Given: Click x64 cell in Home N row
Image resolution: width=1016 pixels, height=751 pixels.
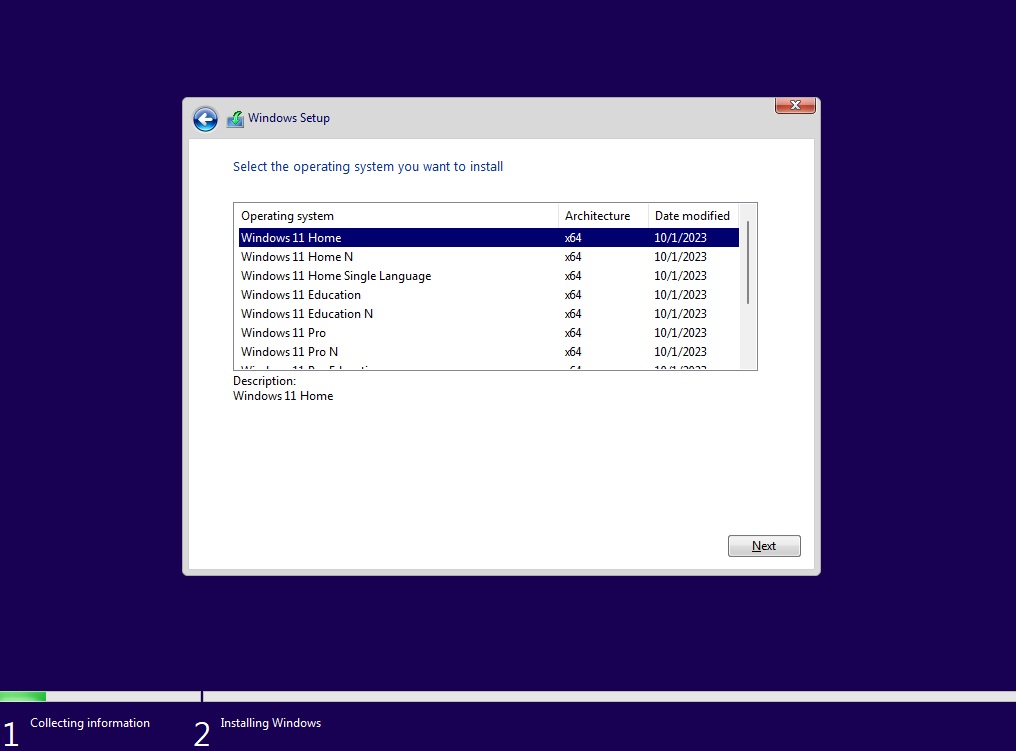Looking at the screenshot, I should click(x=573, y=257).
